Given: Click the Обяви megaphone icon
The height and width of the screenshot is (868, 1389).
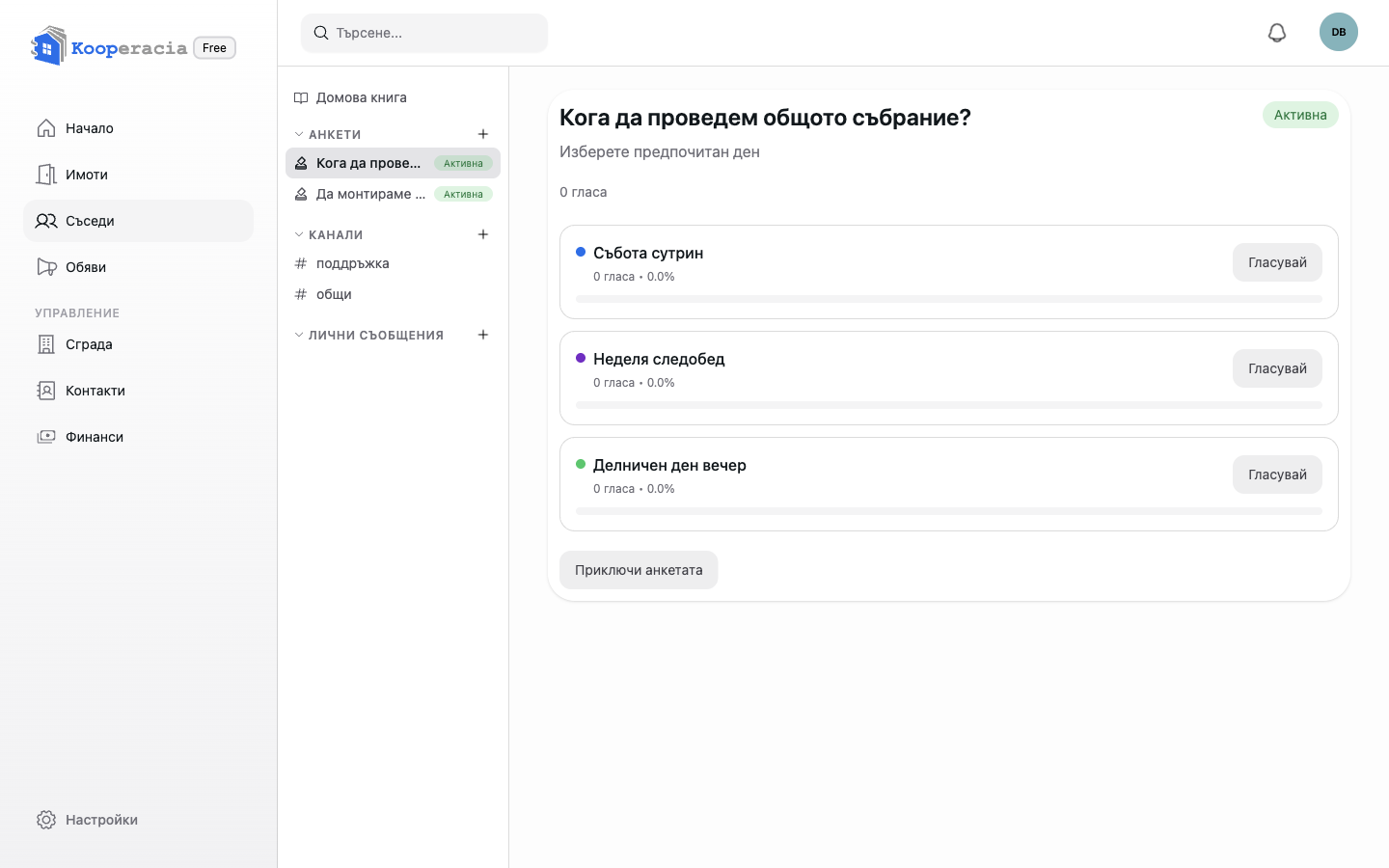Looking at the screenshot, I should (46, 267).
